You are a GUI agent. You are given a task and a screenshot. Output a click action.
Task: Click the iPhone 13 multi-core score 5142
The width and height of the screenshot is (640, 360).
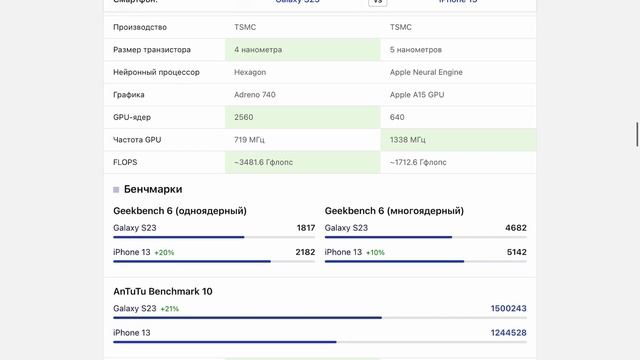tap(517, 252)
